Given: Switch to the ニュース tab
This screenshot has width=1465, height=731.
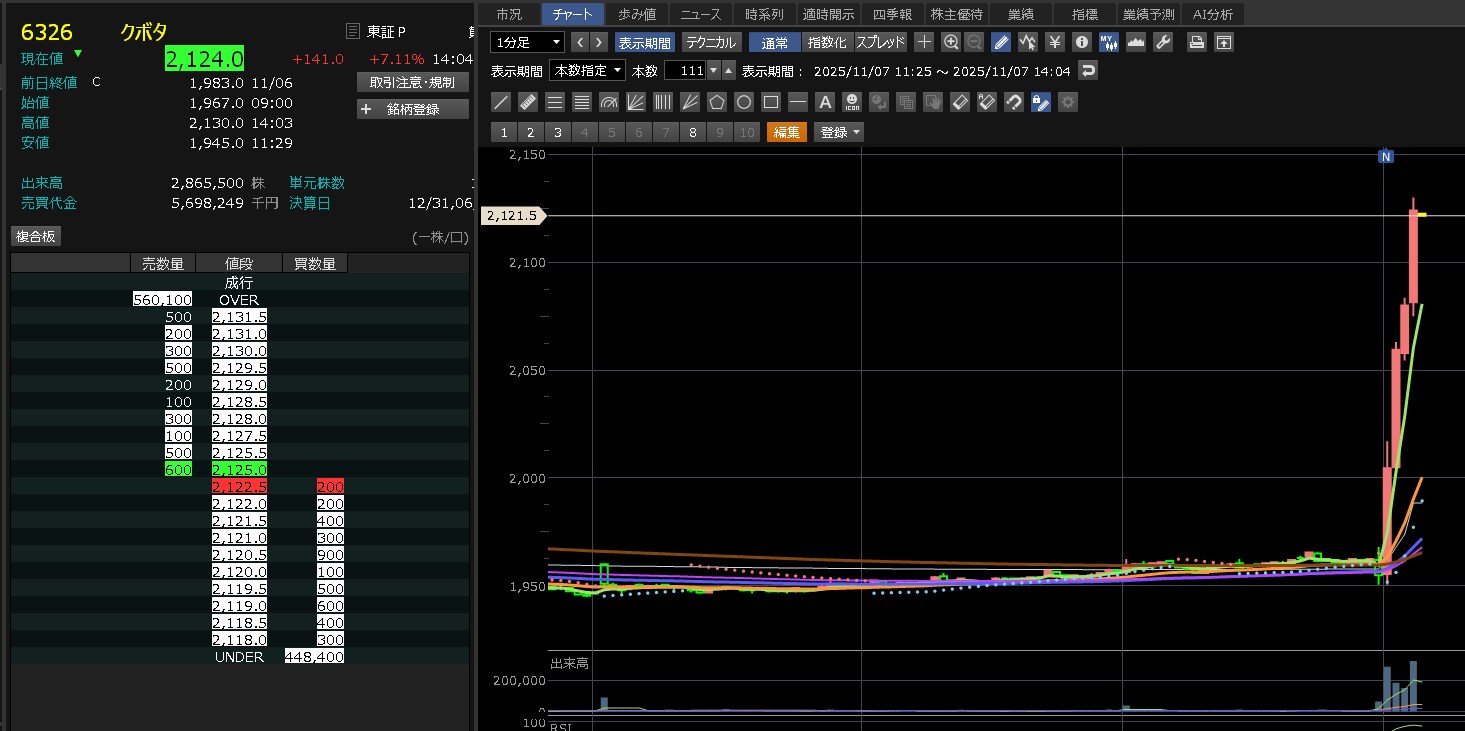Looking at the screenshot, I should tap(700, 14).
